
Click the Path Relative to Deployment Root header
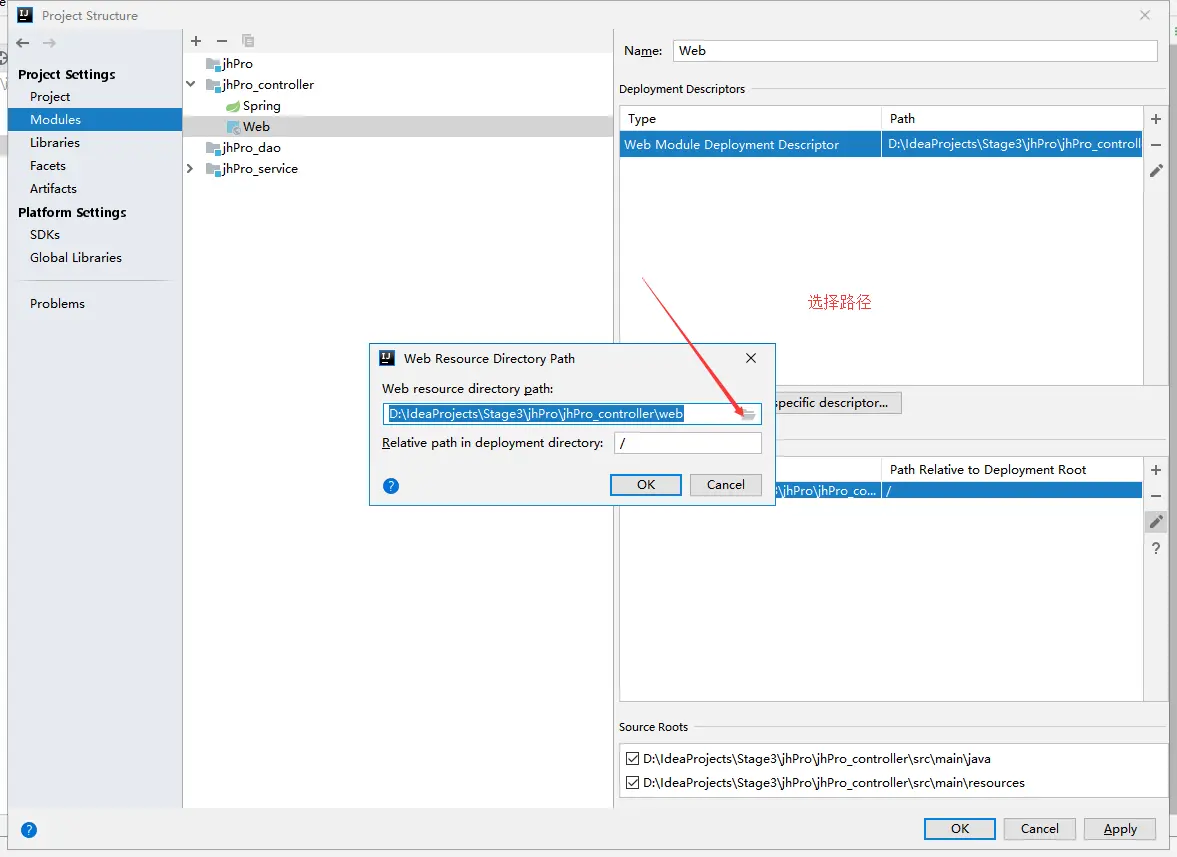pos(1012,470)
